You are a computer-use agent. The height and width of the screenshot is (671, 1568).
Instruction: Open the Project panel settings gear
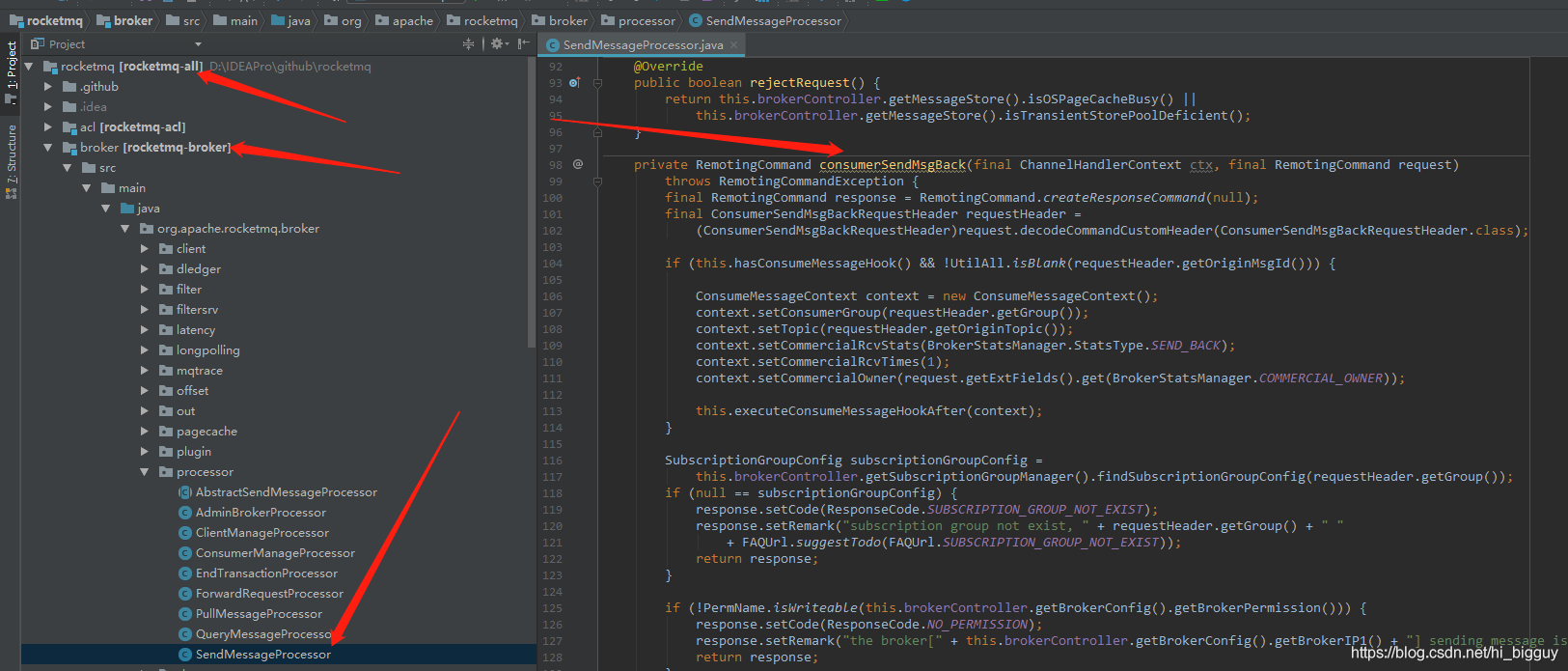pyautogui.click(x=497, y=43)
